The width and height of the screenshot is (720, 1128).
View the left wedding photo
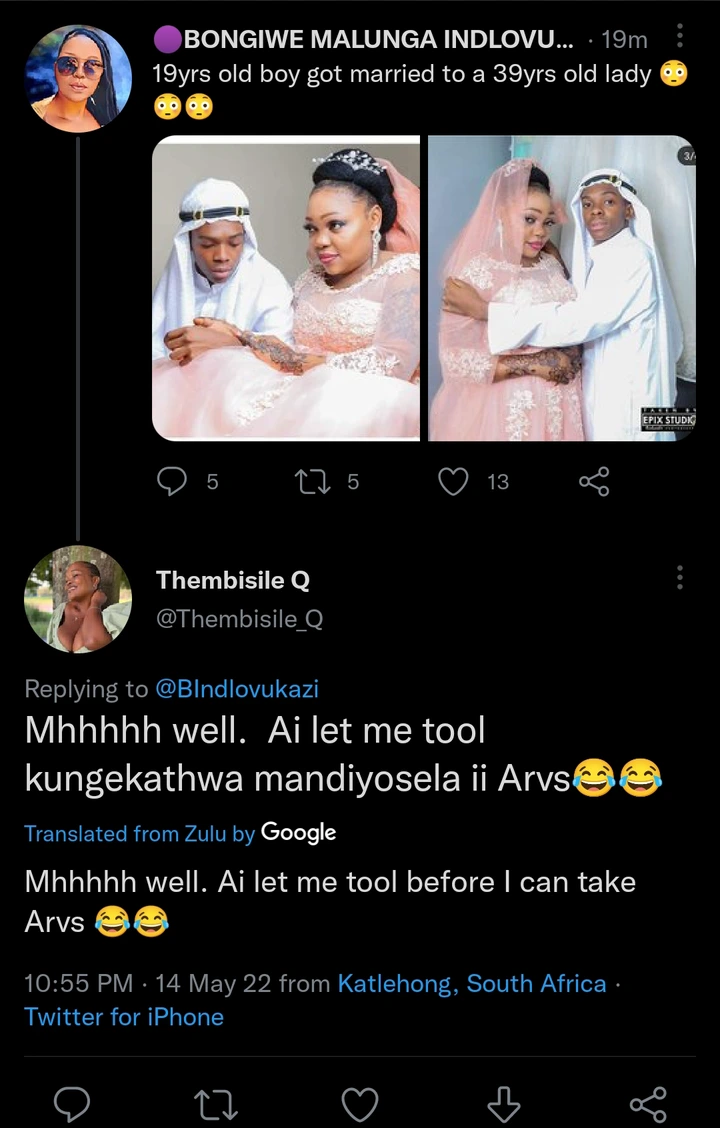pyautogui.click(x=286, y=288)
